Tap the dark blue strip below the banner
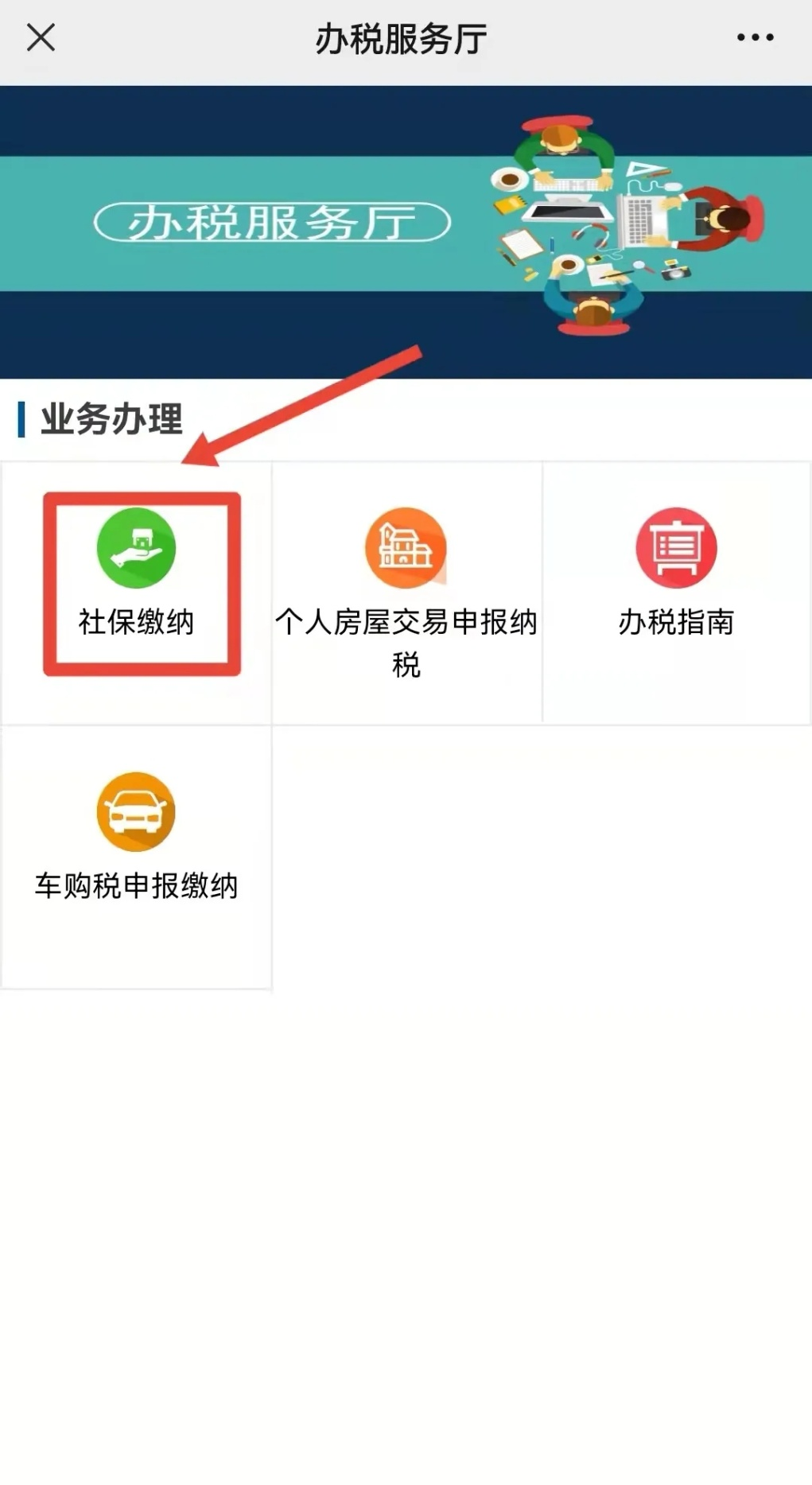Viewport: 812px width, 1485px height. pyautogui.click(x=406, y=335)
